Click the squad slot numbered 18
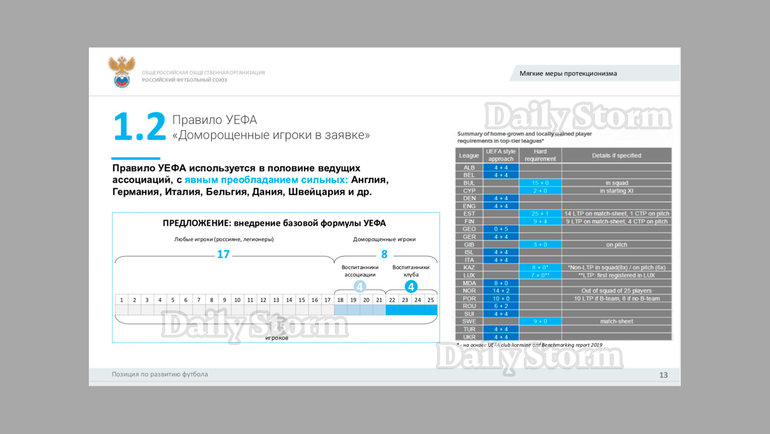Image resolution: width=770 pixels, height=434 pixels. [340, 299]
